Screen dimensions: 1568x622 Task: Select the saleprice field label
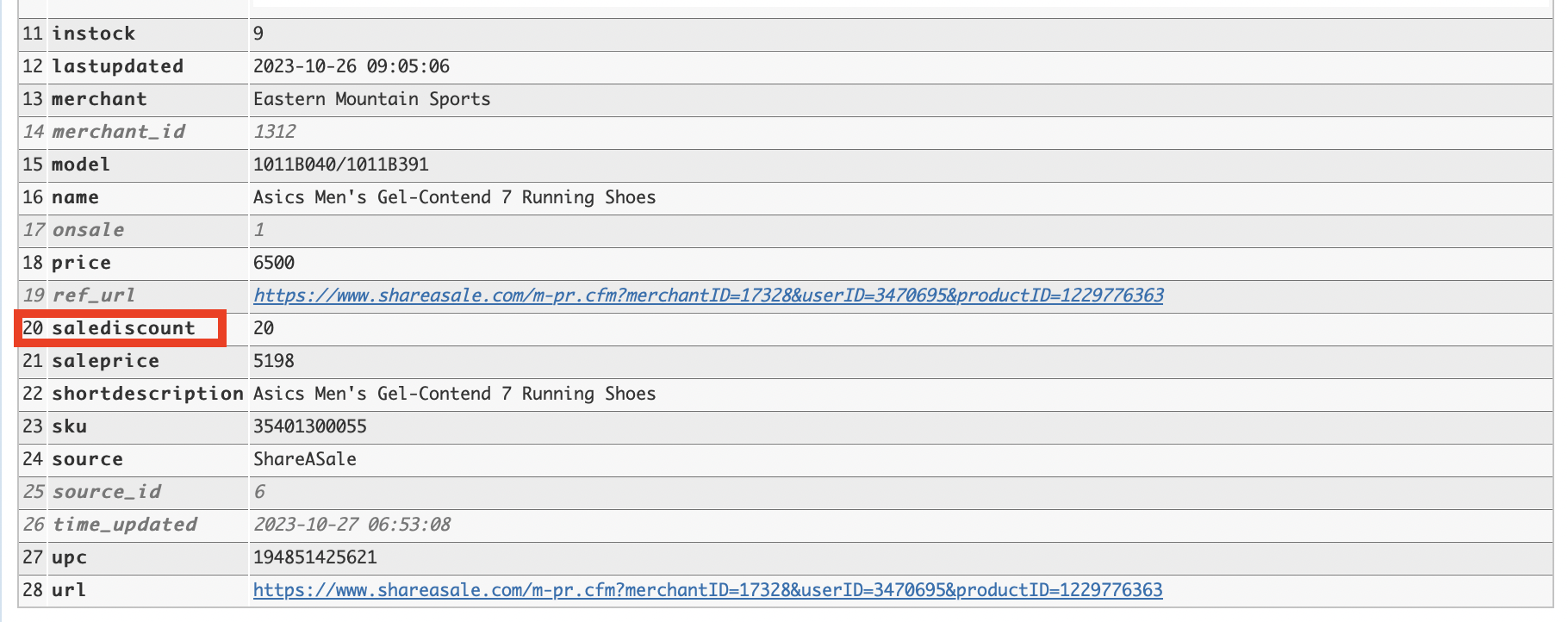coord(105,361)
